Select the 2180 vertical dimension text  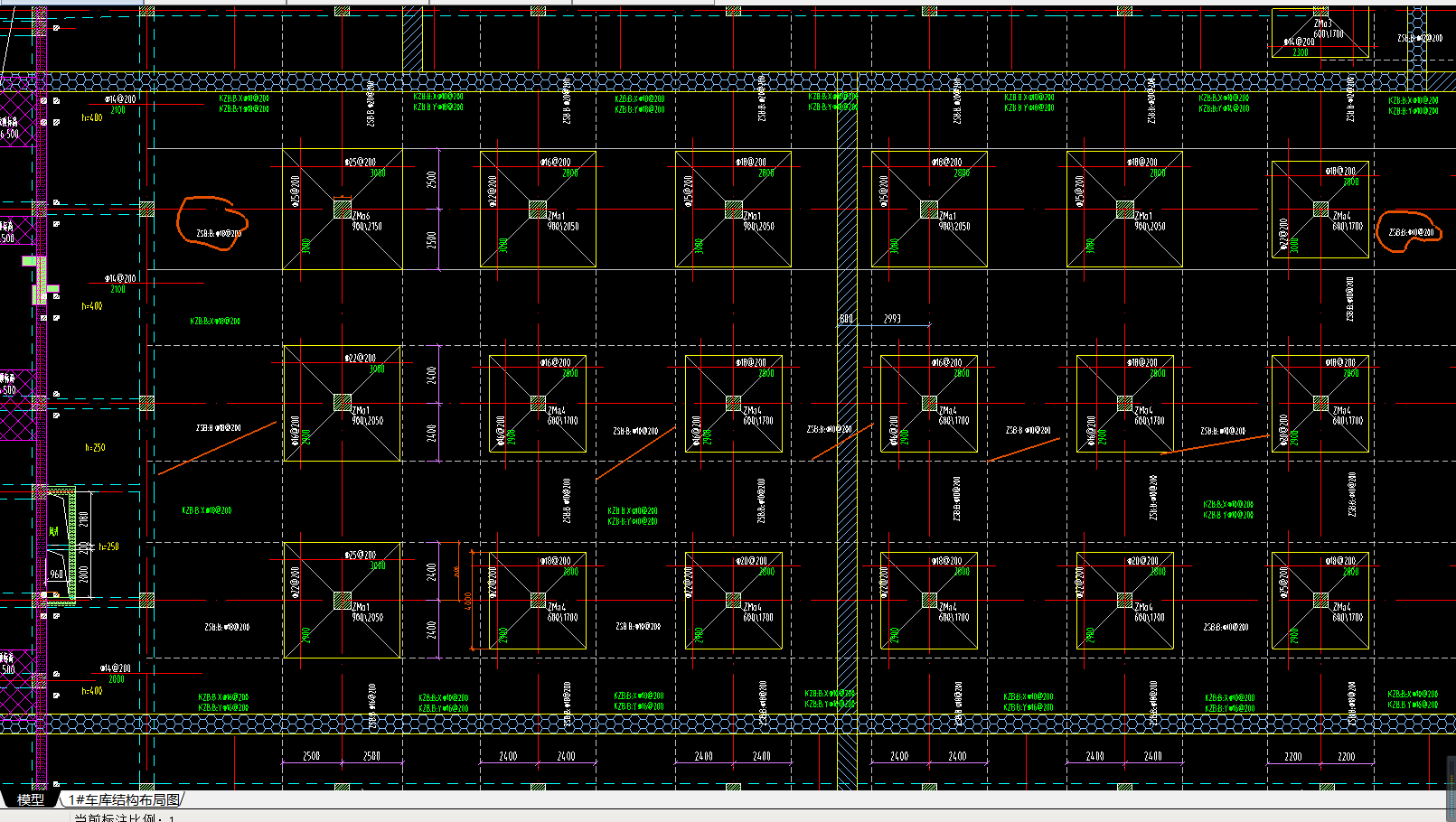click(84, 520)
